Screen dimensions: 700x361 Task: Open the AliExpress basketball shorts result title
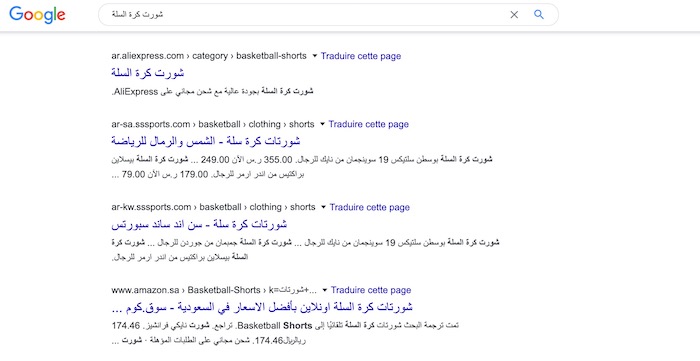pos(148,73)
